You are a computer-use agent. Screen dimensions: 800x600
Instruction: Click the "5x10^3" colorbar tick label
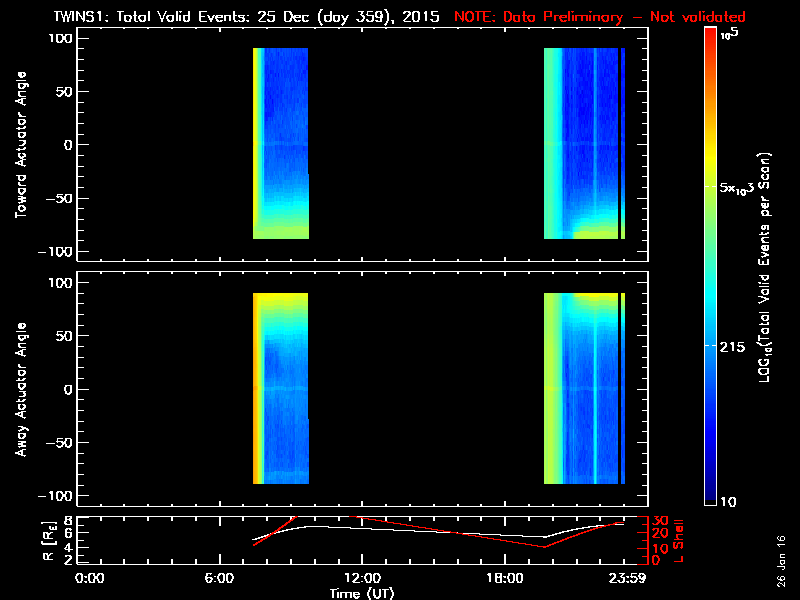click(737, 188)
